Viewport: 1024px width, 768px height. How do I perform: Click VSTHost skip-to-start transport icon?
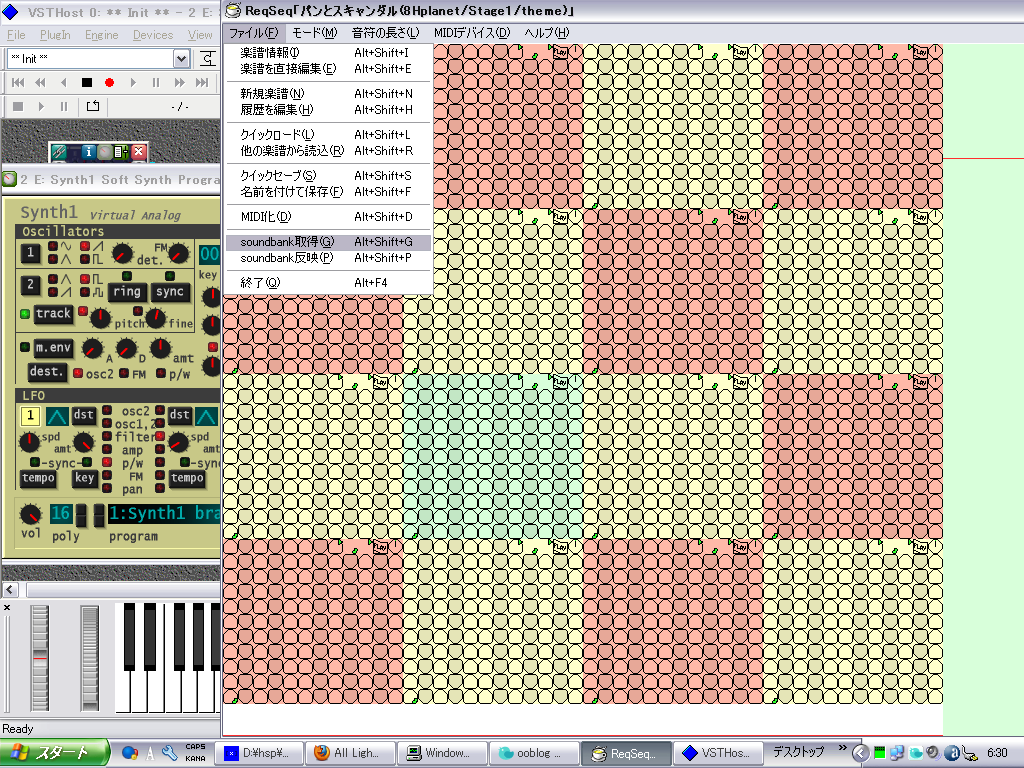point(18,82)
